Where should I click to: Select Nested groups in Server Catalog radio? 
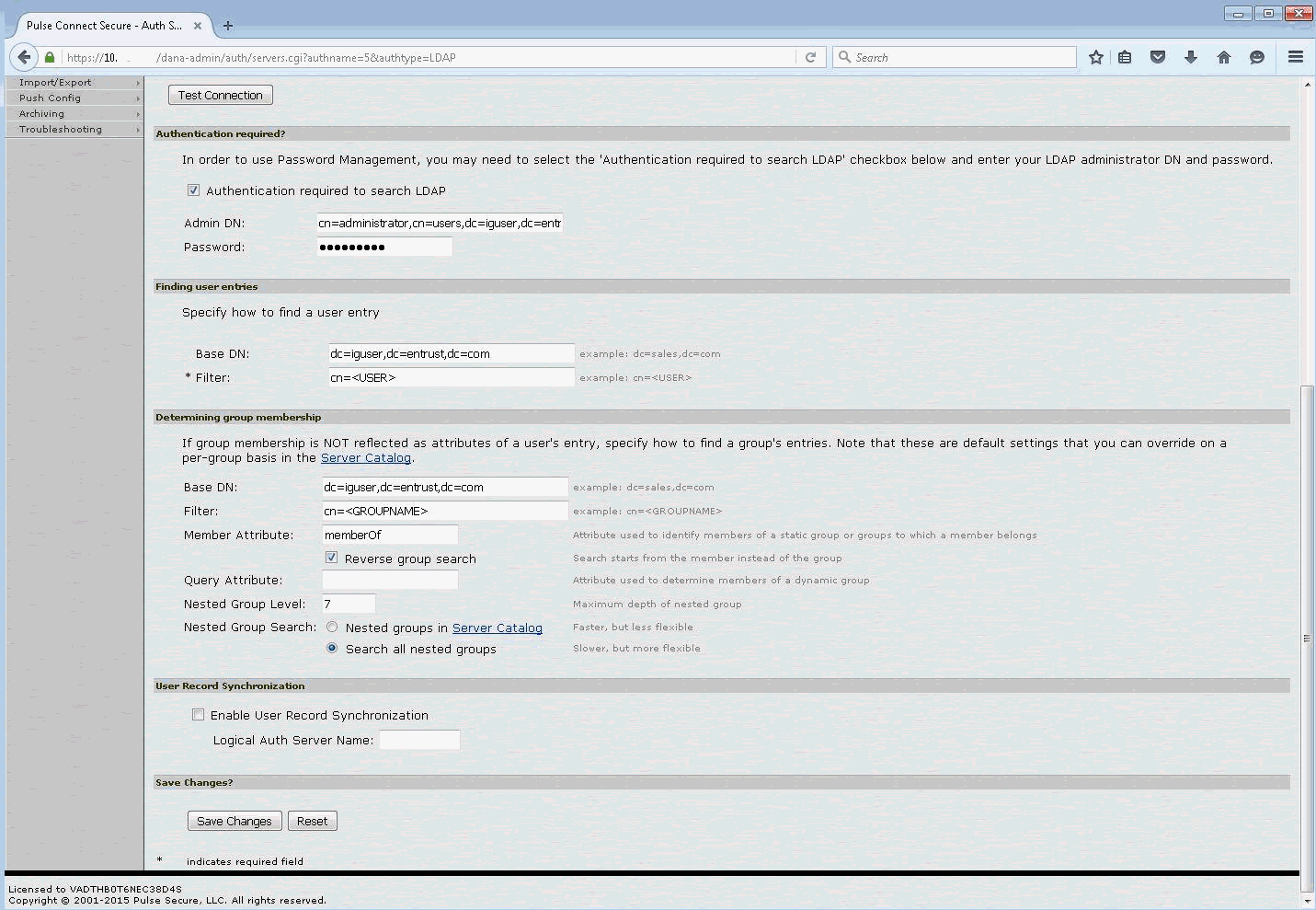point(332,628)
